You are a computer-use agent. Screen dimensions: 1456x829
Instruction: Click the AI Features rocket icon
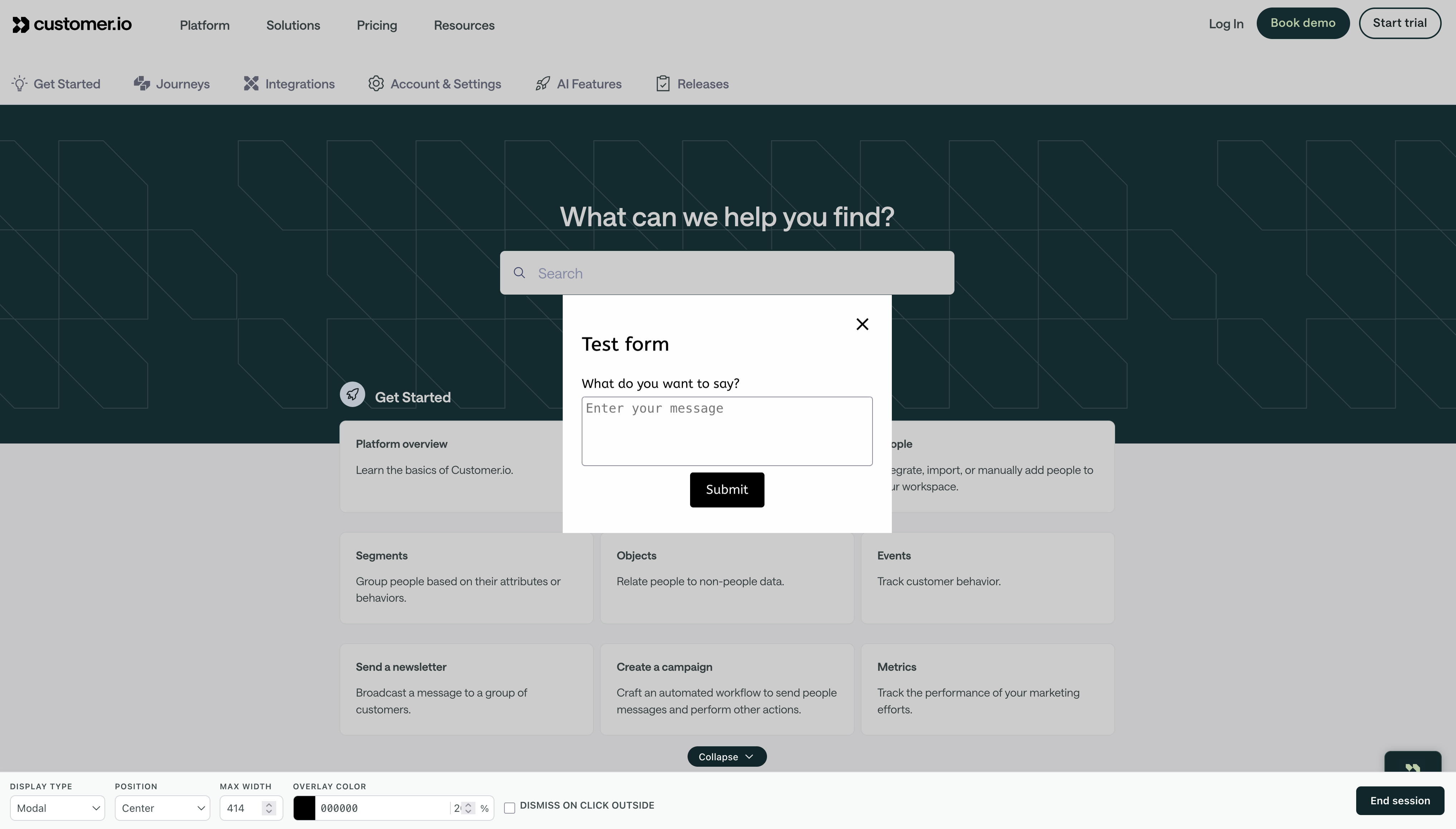(x=542, y=84)
